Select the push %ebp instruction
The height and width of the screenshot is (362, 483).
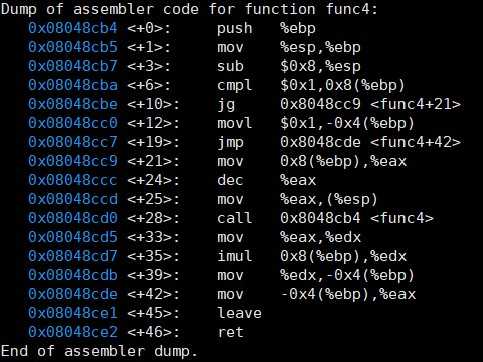[x=266, y=29]
